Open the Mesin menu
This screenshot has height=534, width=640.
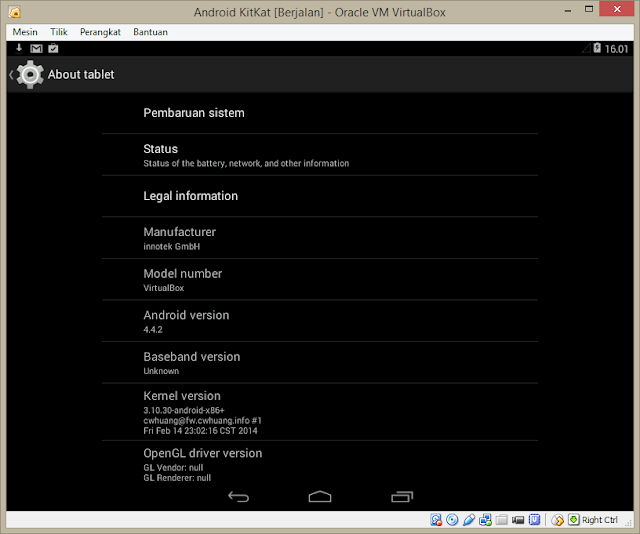(x=25, y=32)
